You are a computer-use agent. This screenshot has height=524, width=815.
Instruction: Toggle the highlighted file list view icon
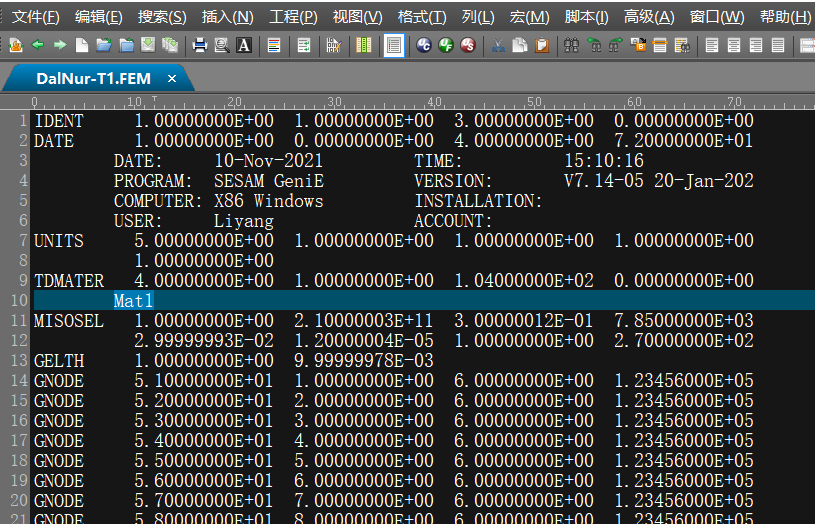393,46
